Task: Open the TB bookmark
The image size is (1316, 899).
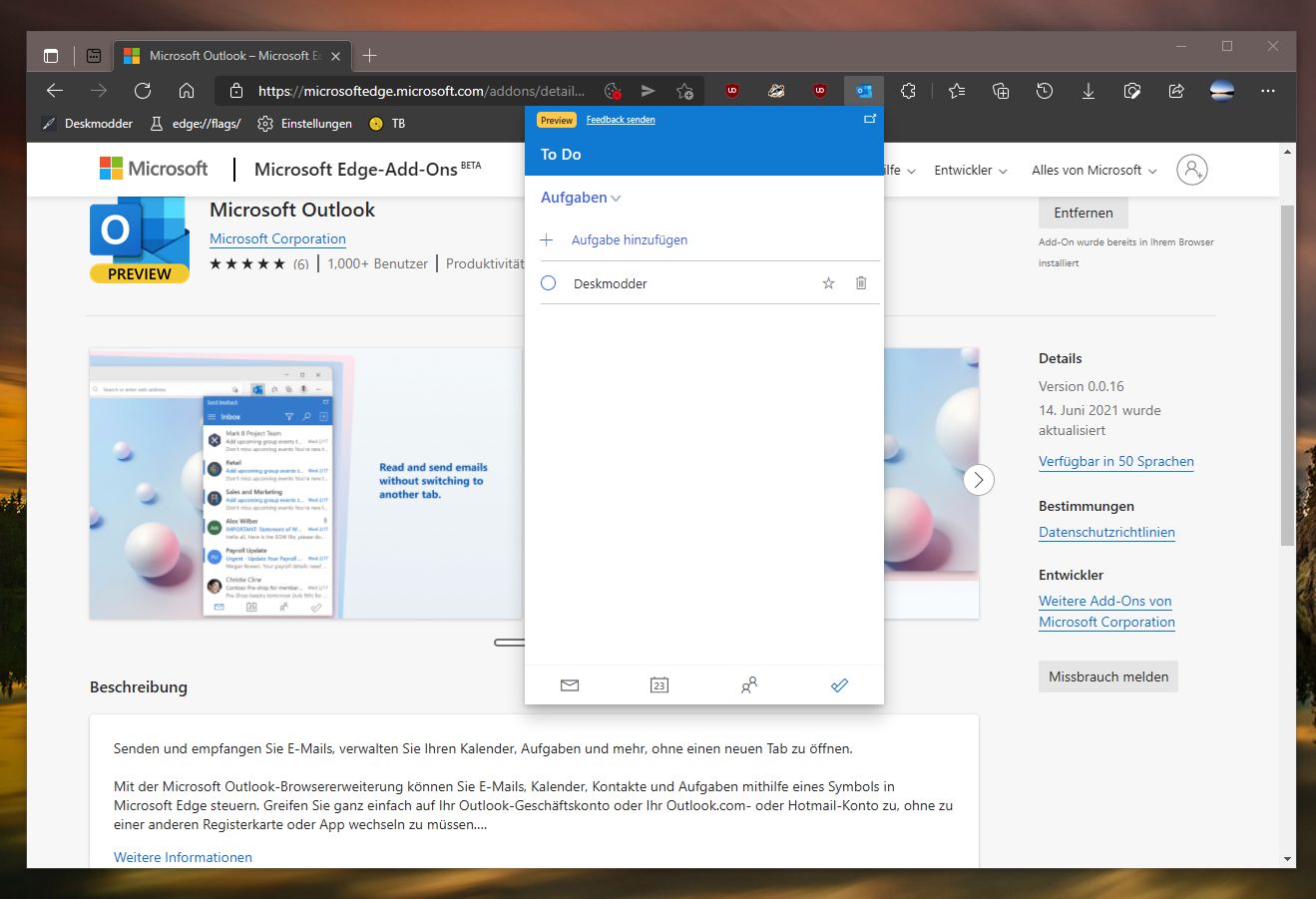Action: [x=387, y=124]
